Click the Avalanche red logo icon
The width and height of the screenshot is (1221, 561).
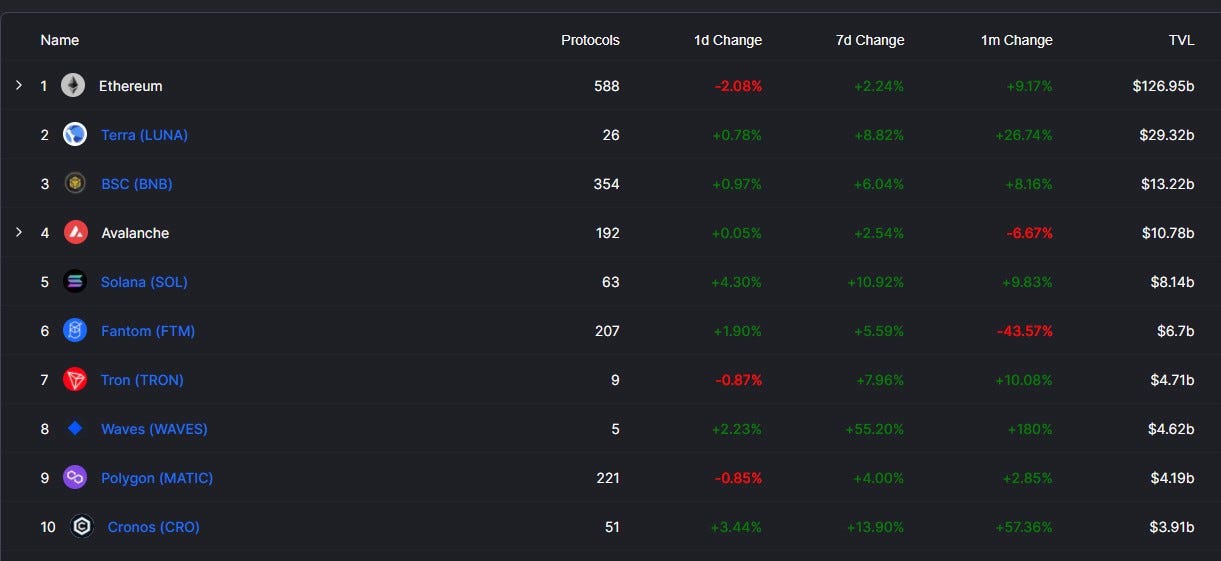(76, 232)
